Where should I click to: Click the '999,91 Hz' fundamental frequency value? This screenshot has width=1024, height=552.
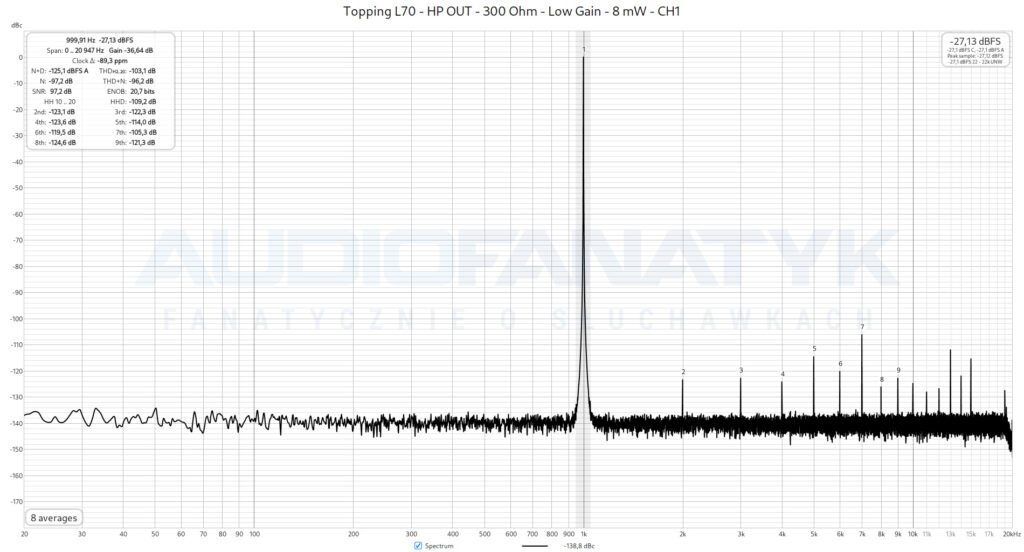(x=80, y=40)
